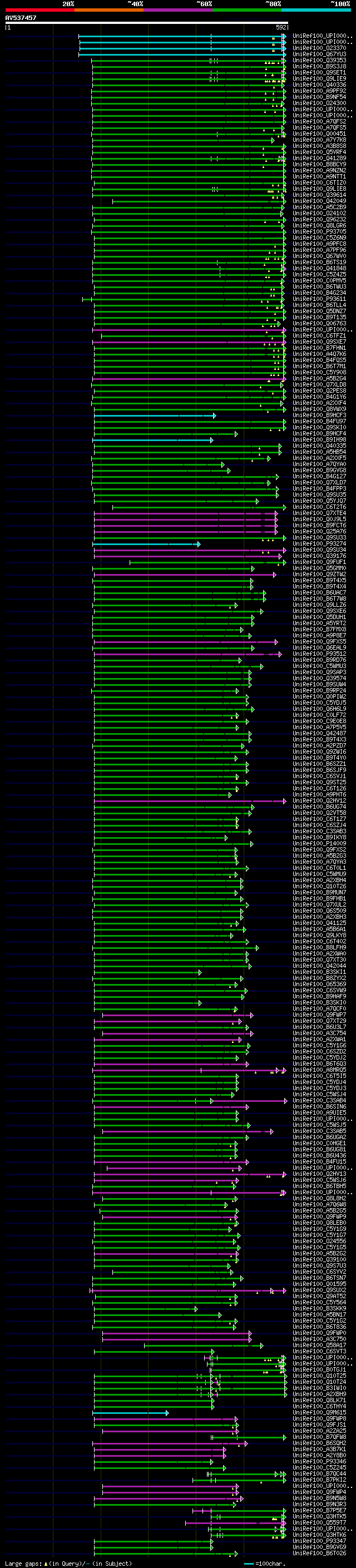The height and width of the screenshot is (1568, 356).
Task: Select hit label UniRef100_Q0PIW2
Action: pyautogui.click(x=319, y=696)
